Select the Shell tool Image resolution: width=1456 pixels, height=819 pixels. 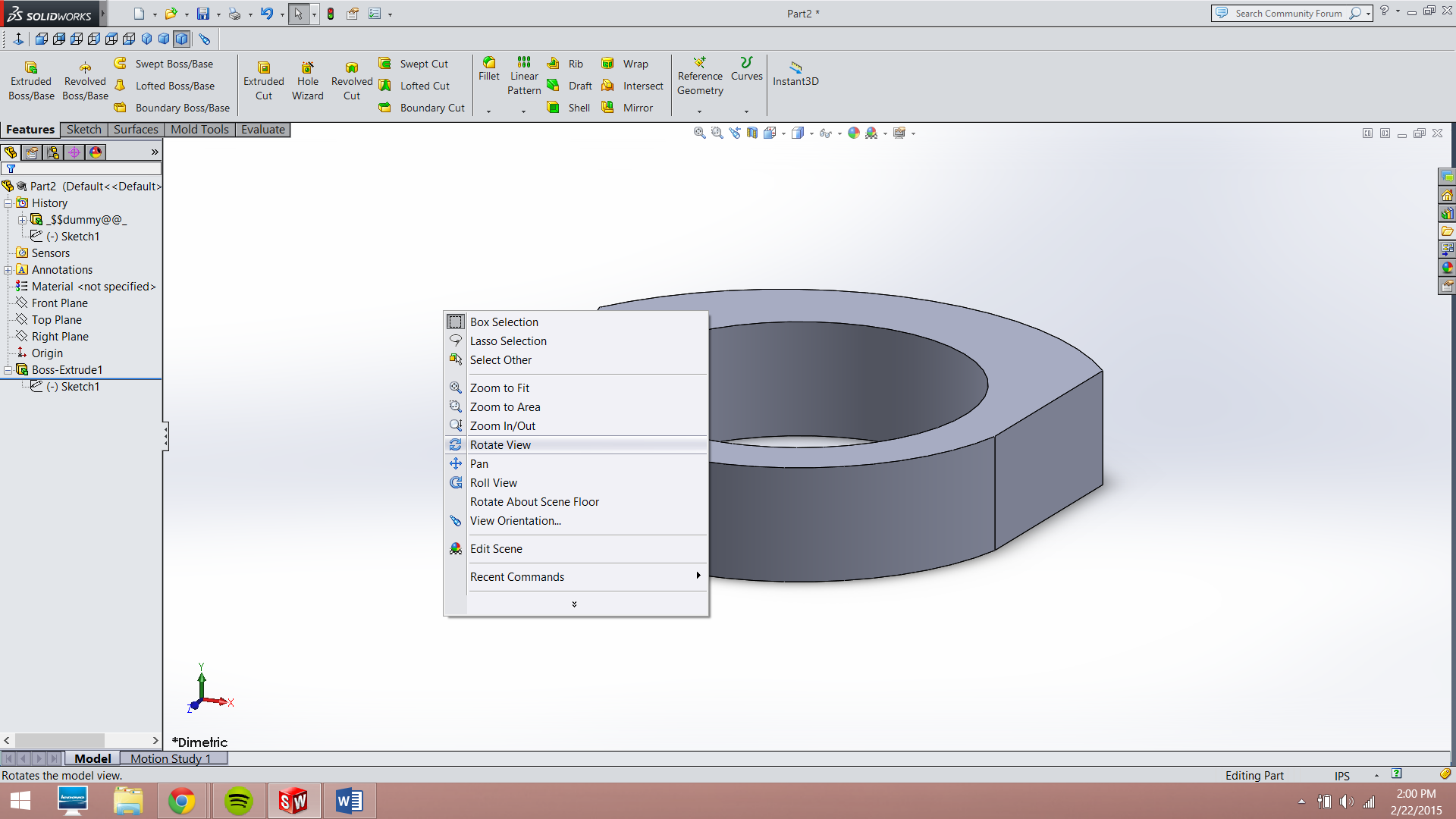click(568, 108)
